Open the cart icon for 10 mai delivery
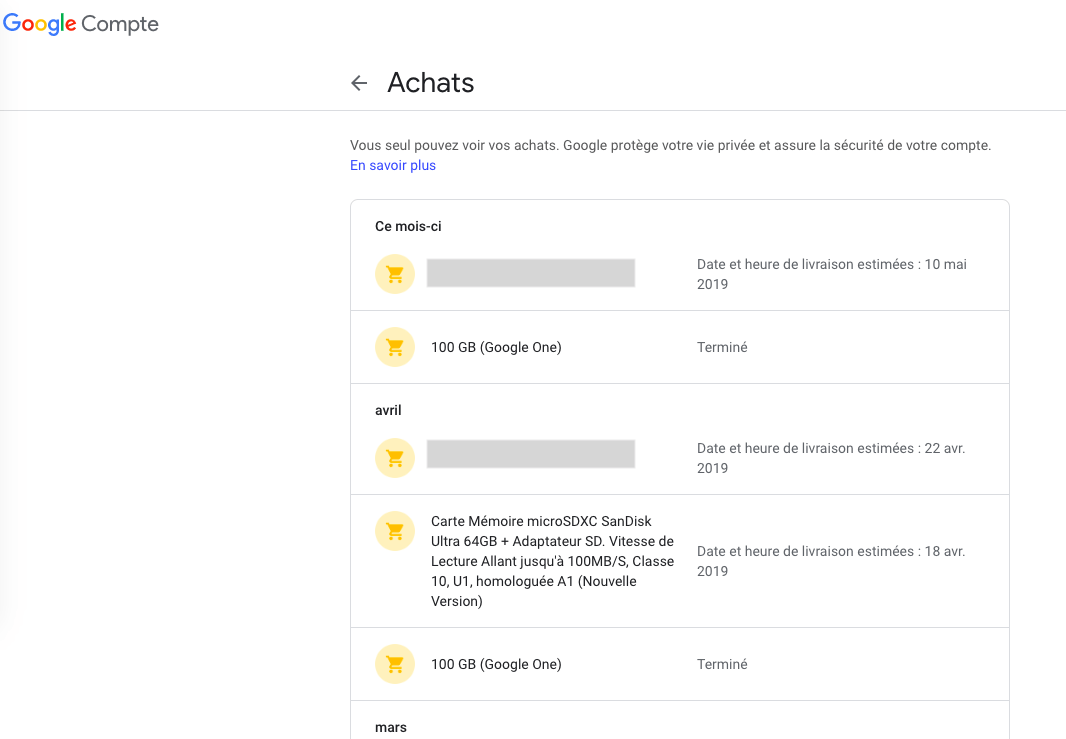Screen dimensions: 1066x739 (x=395, y=274)
